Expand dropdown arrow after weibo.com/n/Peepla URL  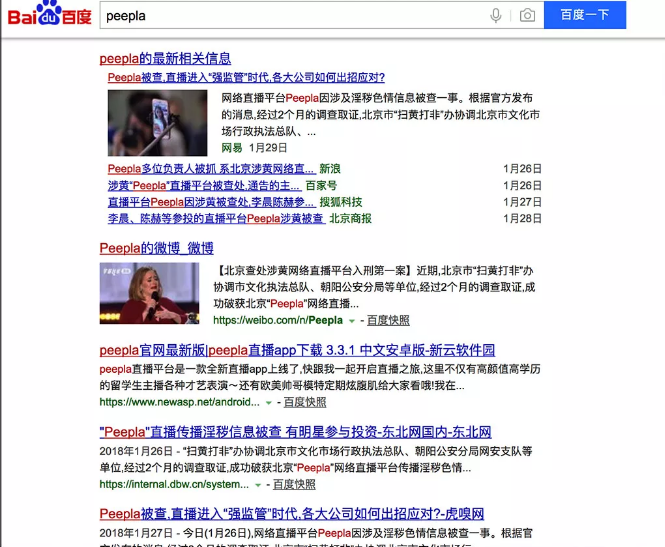click(x=352, y=321)
